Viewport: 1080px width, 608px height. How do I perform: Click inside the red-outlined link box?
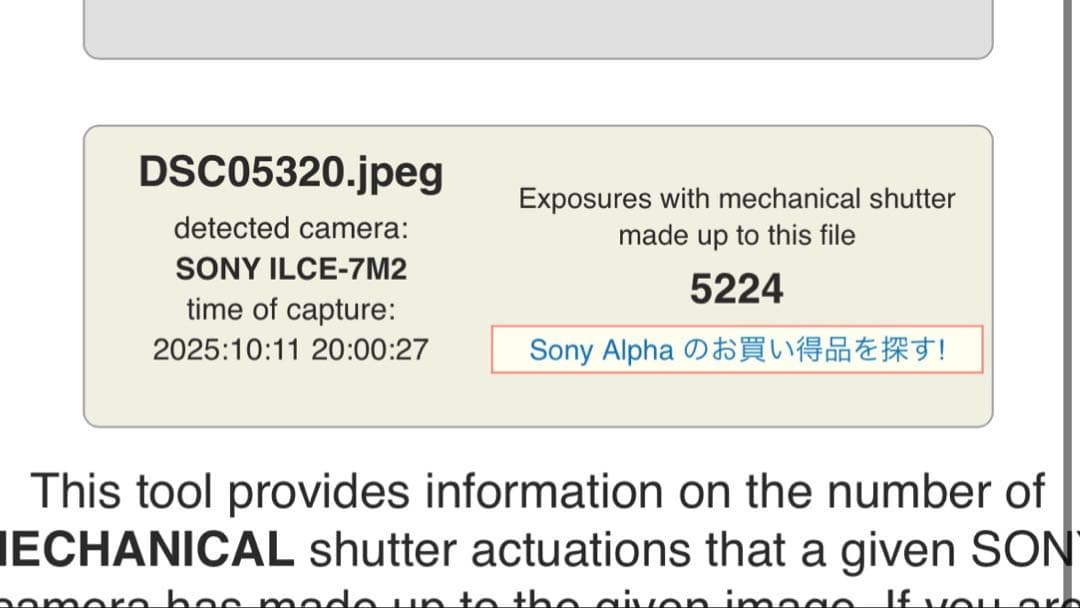737,350
